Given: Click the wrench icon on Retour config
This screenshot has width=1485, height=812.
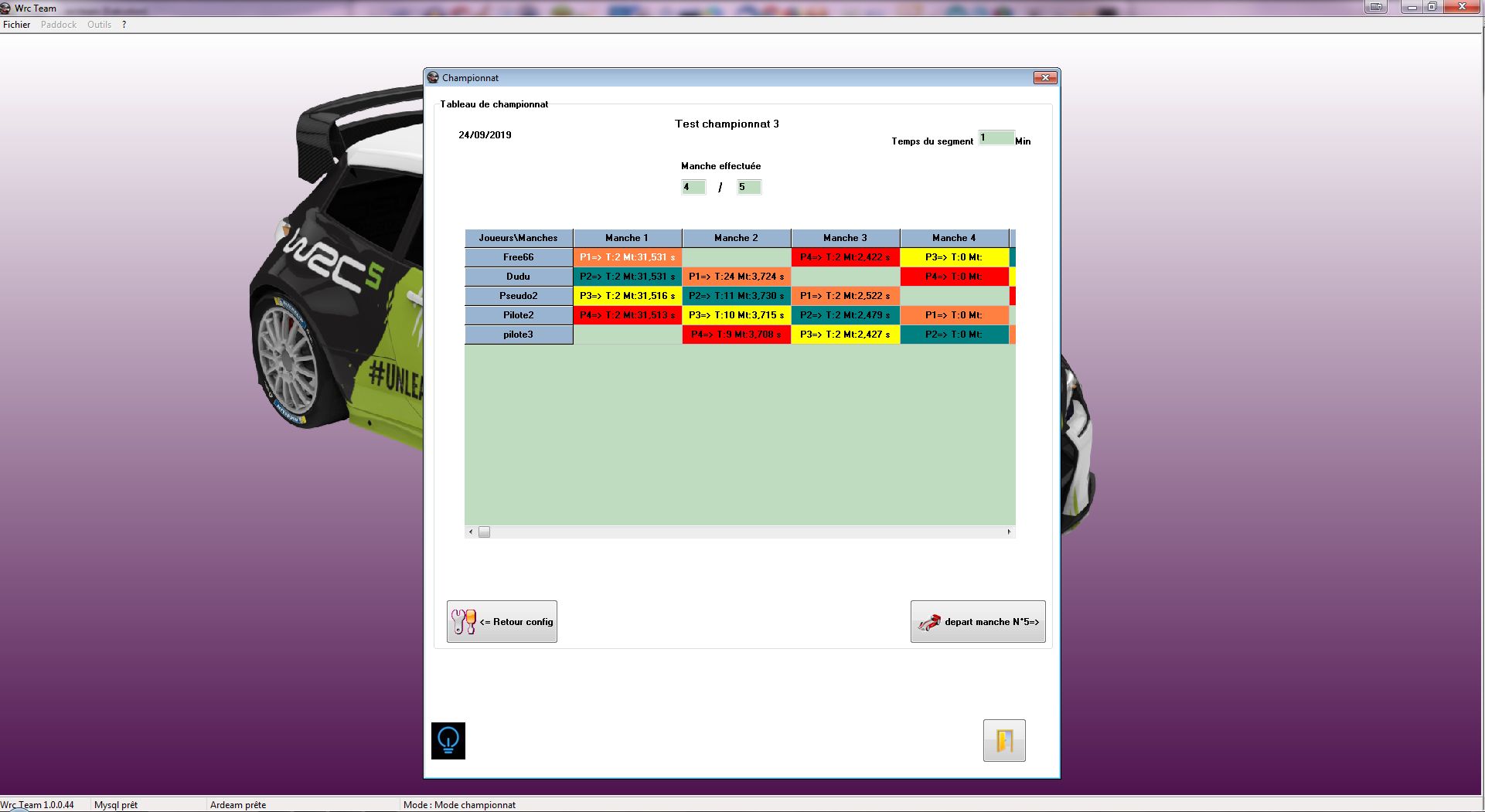Looking at the screenshot, I should [464, 622].
